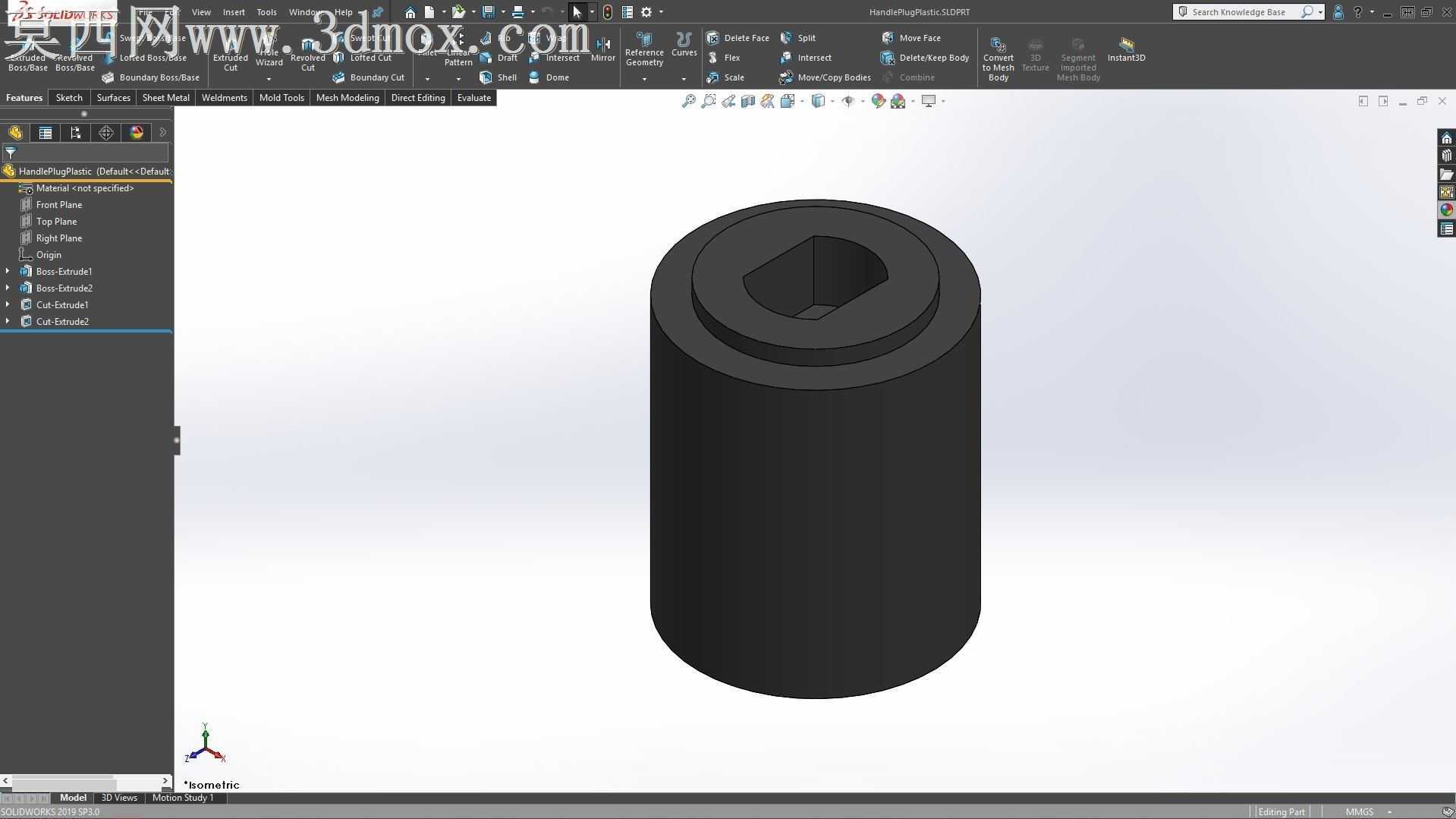The width and height of the screenshot is (1456, 819).
Task: Click Zoom to Area icon
Action: coord(709,101)
